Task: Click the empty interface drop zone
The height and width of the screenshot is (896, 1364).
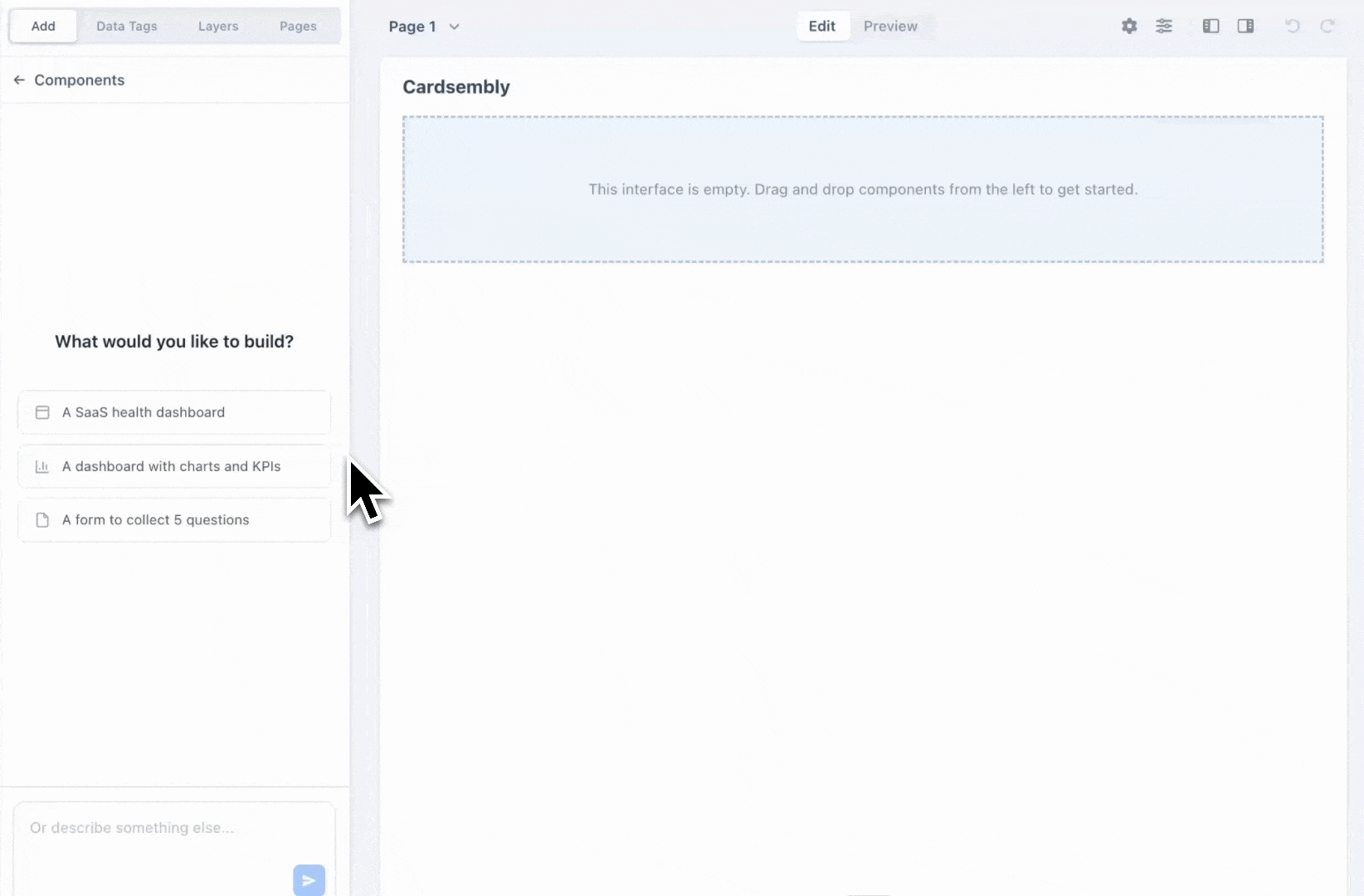Action: click(x=863, y=189)
